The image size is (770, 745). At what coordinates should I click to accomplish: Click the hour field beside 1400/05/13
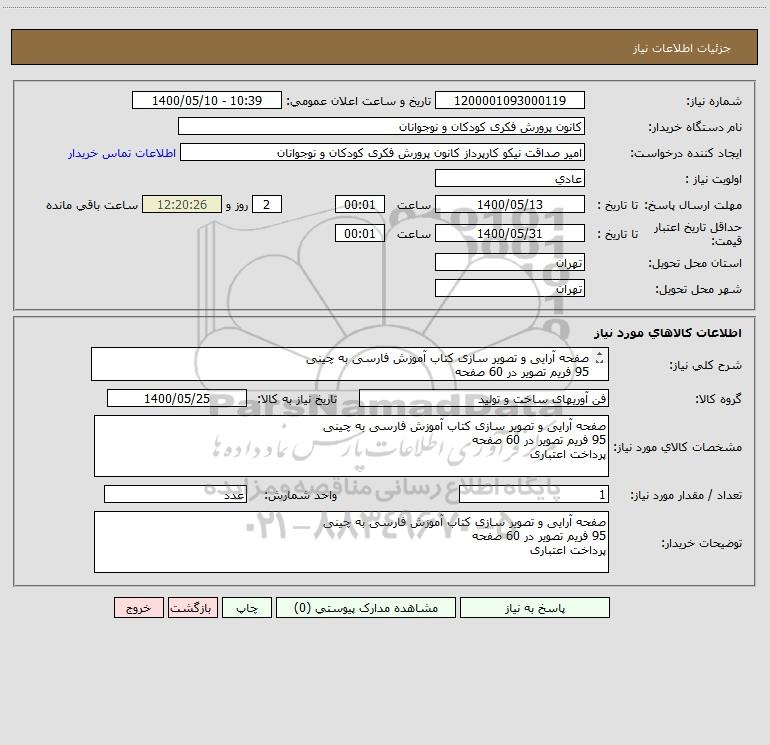point(359,204)
